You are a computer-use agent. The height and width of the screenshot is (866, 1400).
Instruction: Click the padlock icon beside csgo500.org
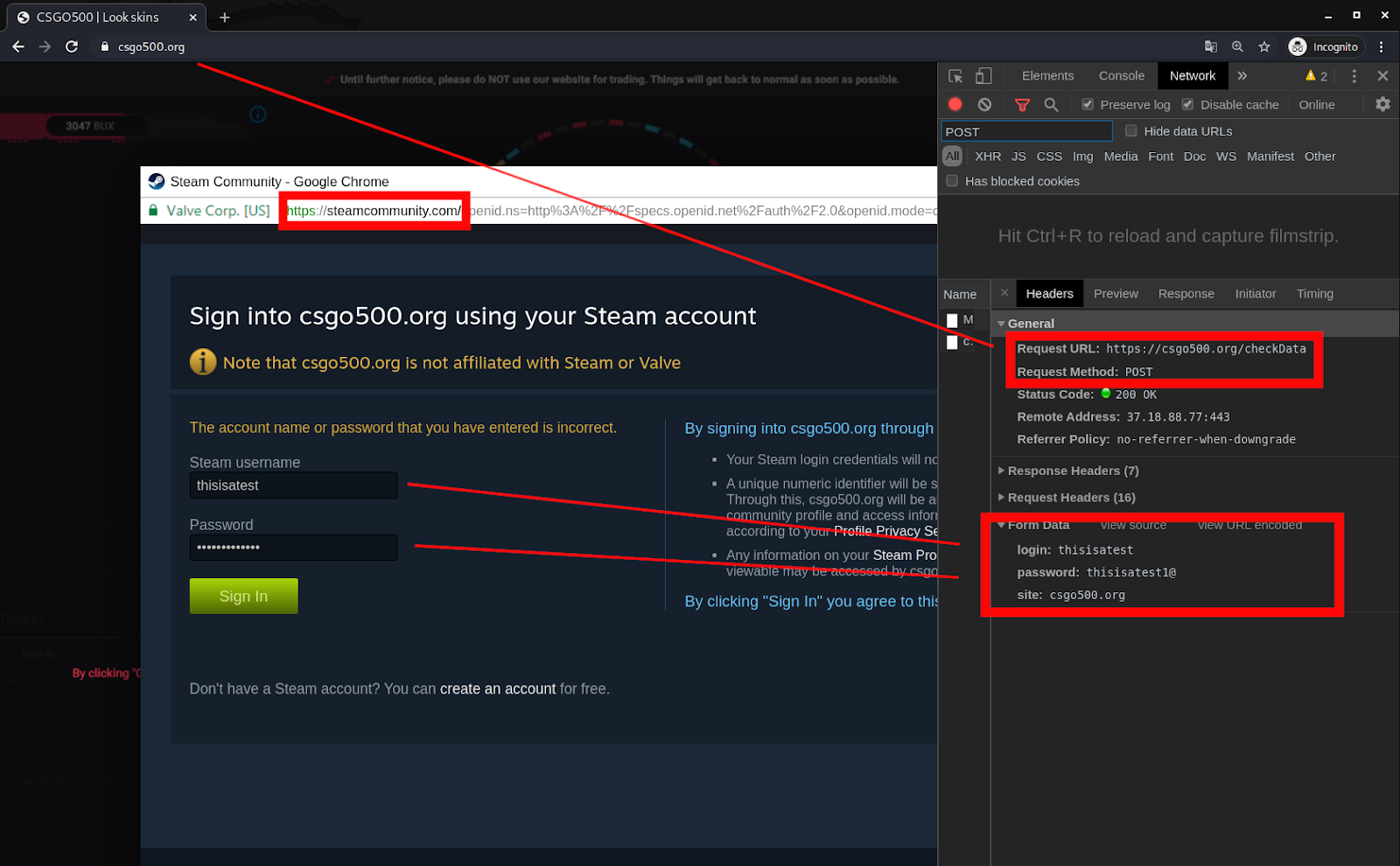(105, 47)
